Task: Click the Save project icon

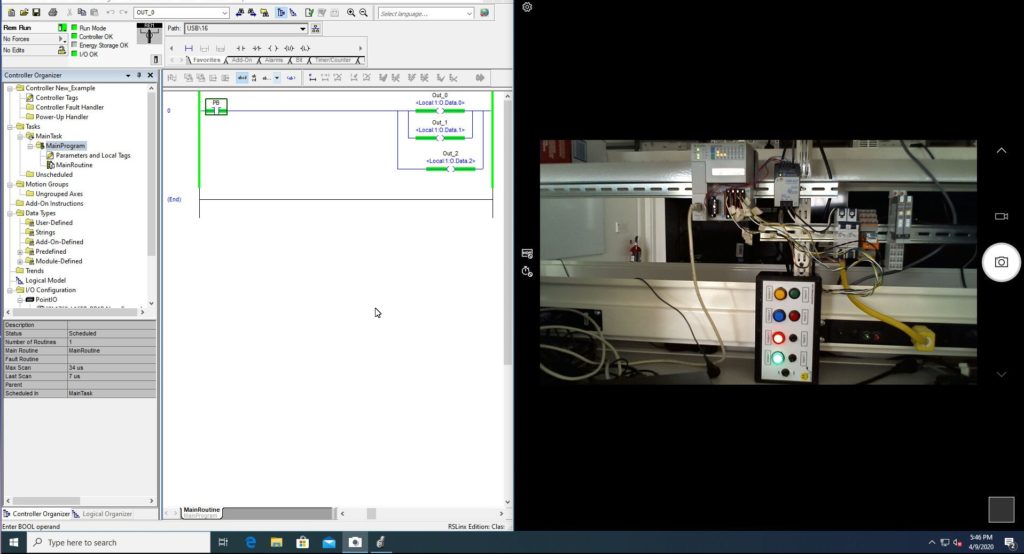Action: tap(37, 13)
